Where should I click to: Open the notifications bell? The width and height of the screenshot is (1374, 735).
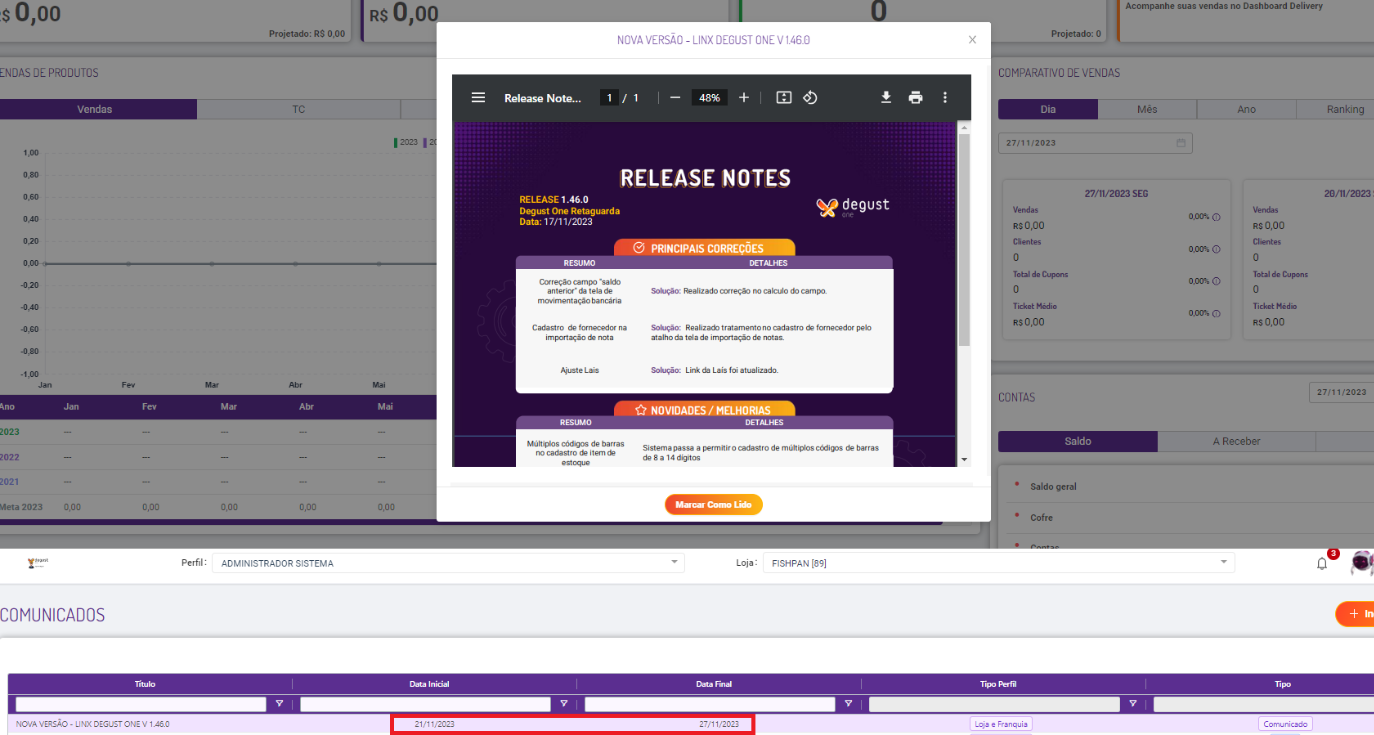click(1322, 564)
